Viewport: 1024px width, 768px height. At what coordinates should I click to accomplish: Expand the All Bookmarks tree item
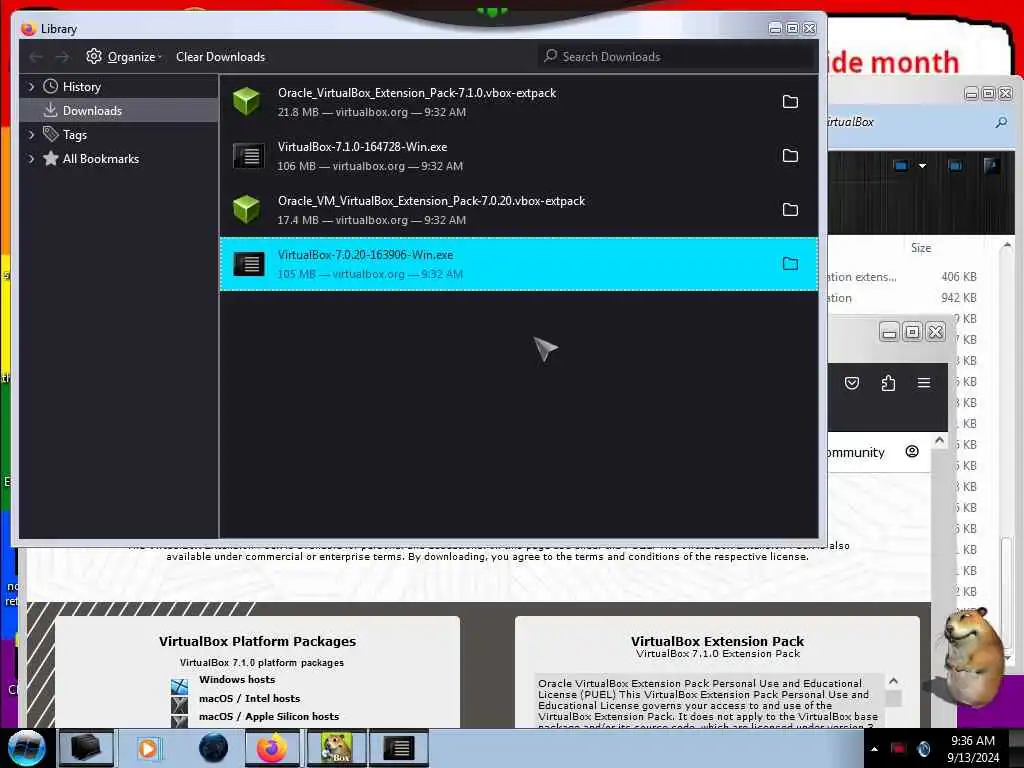[31, 159]
